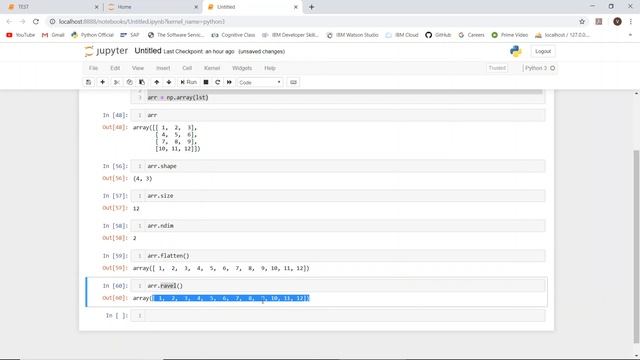The width and height of the screenshot is (640, 360).
Task: Click the Python logo icon
Action: coord(516,51)
